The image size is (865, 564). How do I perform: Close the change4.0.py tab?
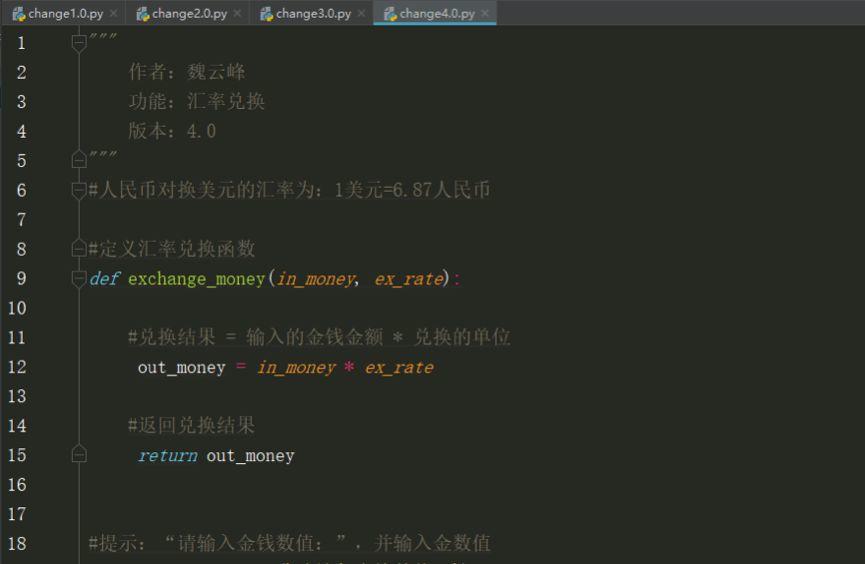(x=485, y=13)
